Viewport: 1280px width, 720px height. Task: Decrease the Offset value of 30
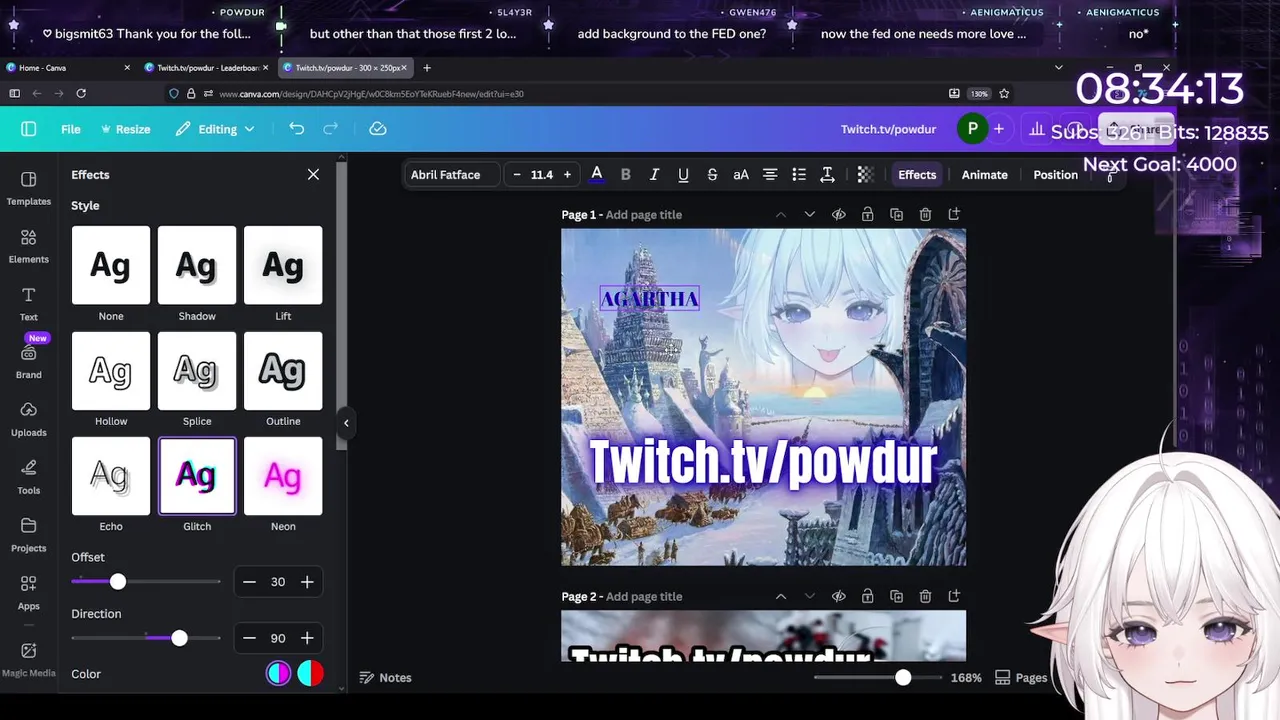point(249,582)
